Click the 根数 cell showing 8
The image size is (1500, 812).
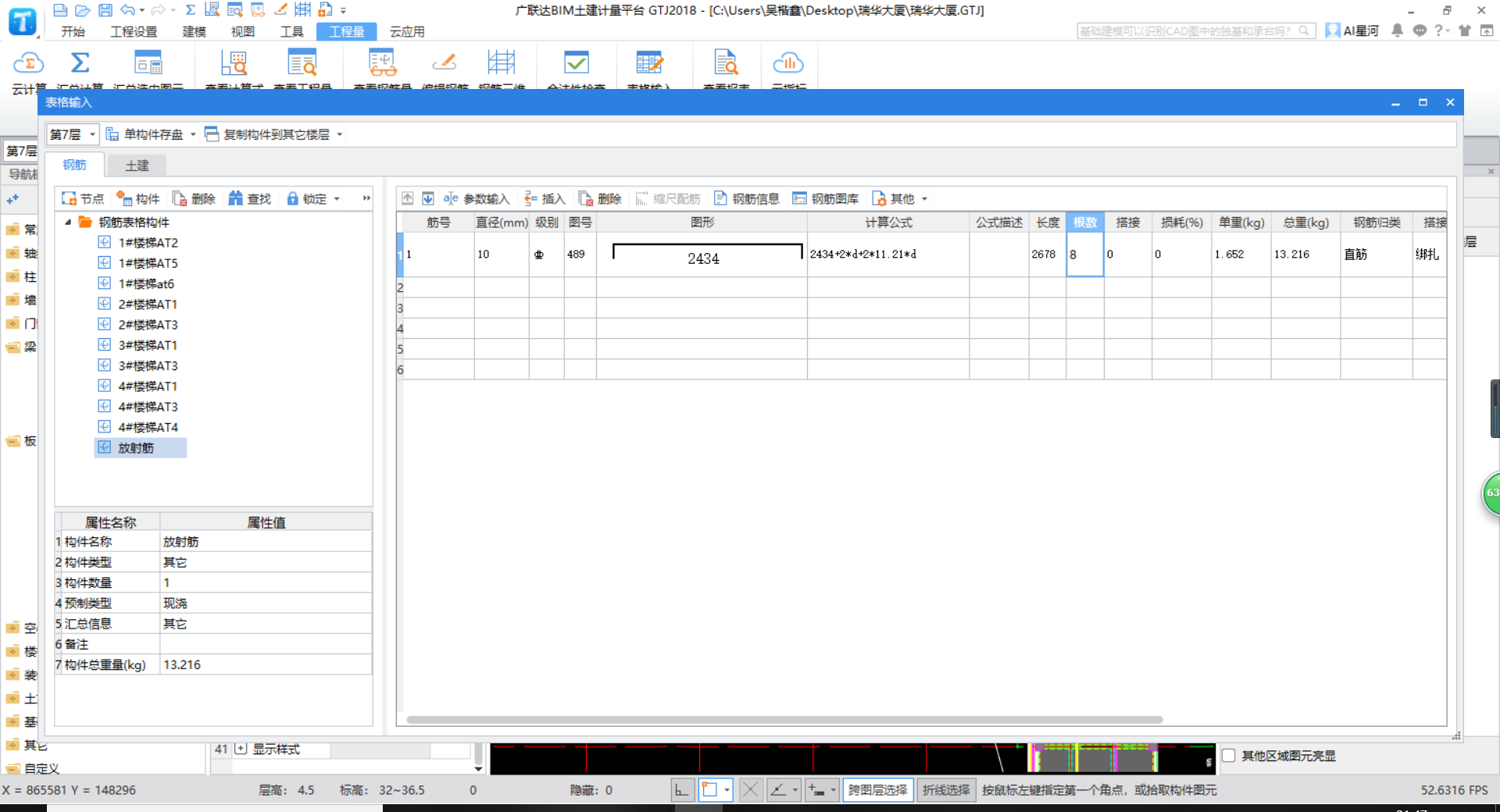(1084, 255)
